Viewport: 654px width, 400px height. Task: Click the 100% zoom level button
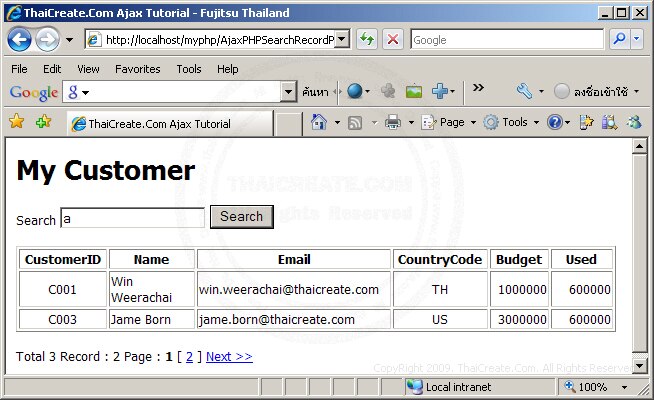pos(587,387)
